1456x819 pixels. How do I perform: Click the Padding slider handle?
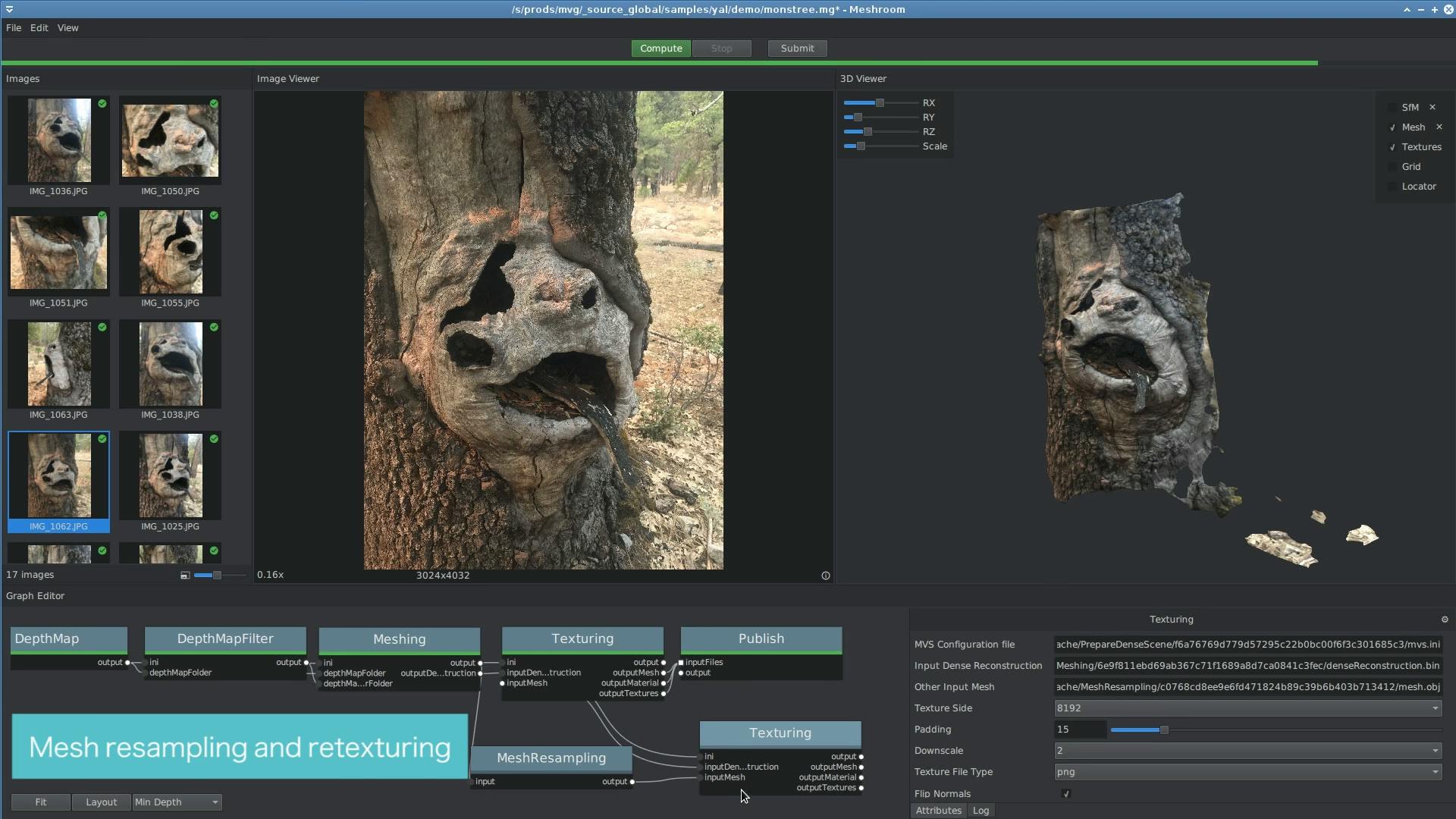click(x=1164, y=730)
